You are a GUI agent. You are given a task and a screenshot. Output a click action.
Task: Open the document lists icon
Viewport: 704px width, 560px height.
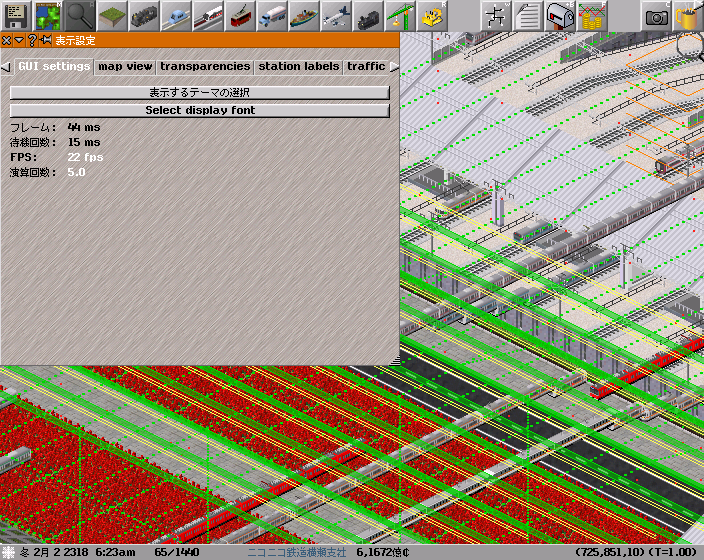(528, 16)
